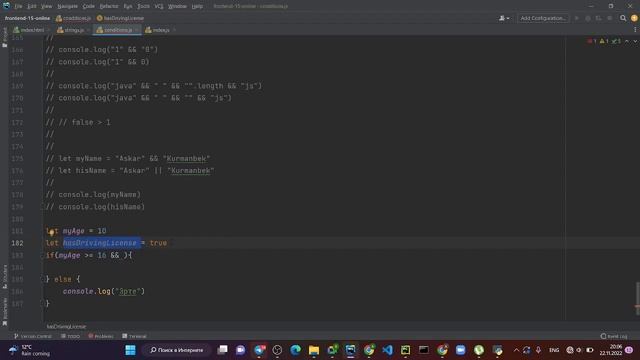Click the Stop icon in toolbar
This screenshot has width=640, height=360.
click(x=609, y=18)
